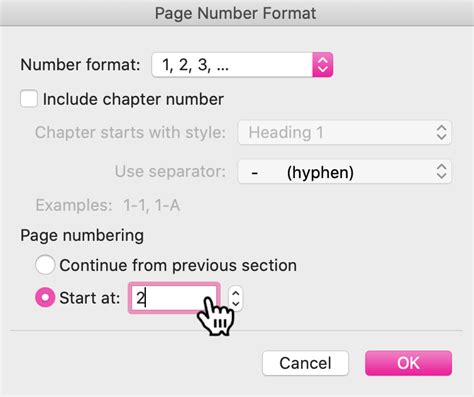474x397 pixels.
Task: Click the 1, 2, 3 format text
Action: tap(195, 65)
